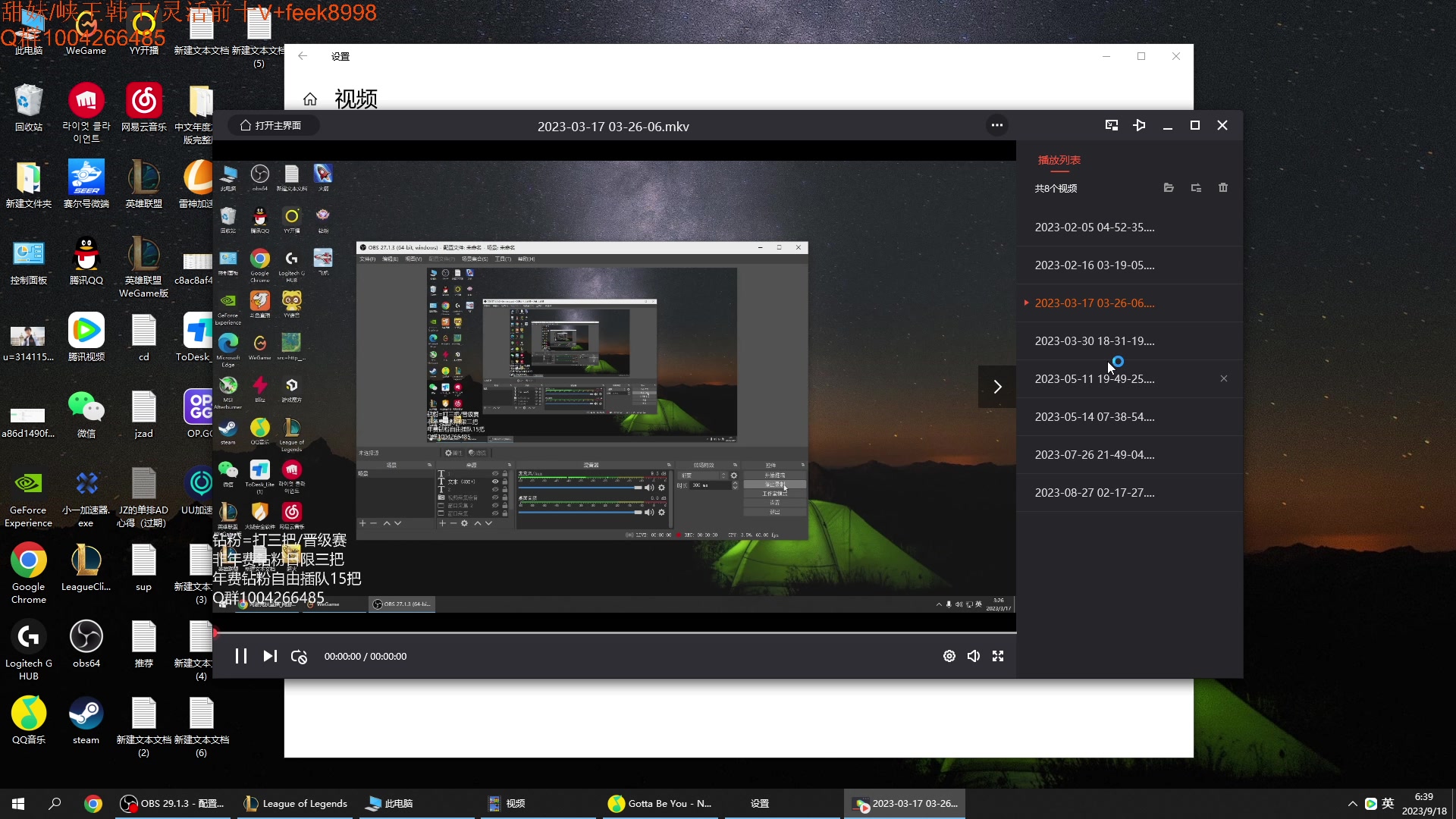
Task: Select the 微信 desktop icon
Action: [x=86, y=414]
